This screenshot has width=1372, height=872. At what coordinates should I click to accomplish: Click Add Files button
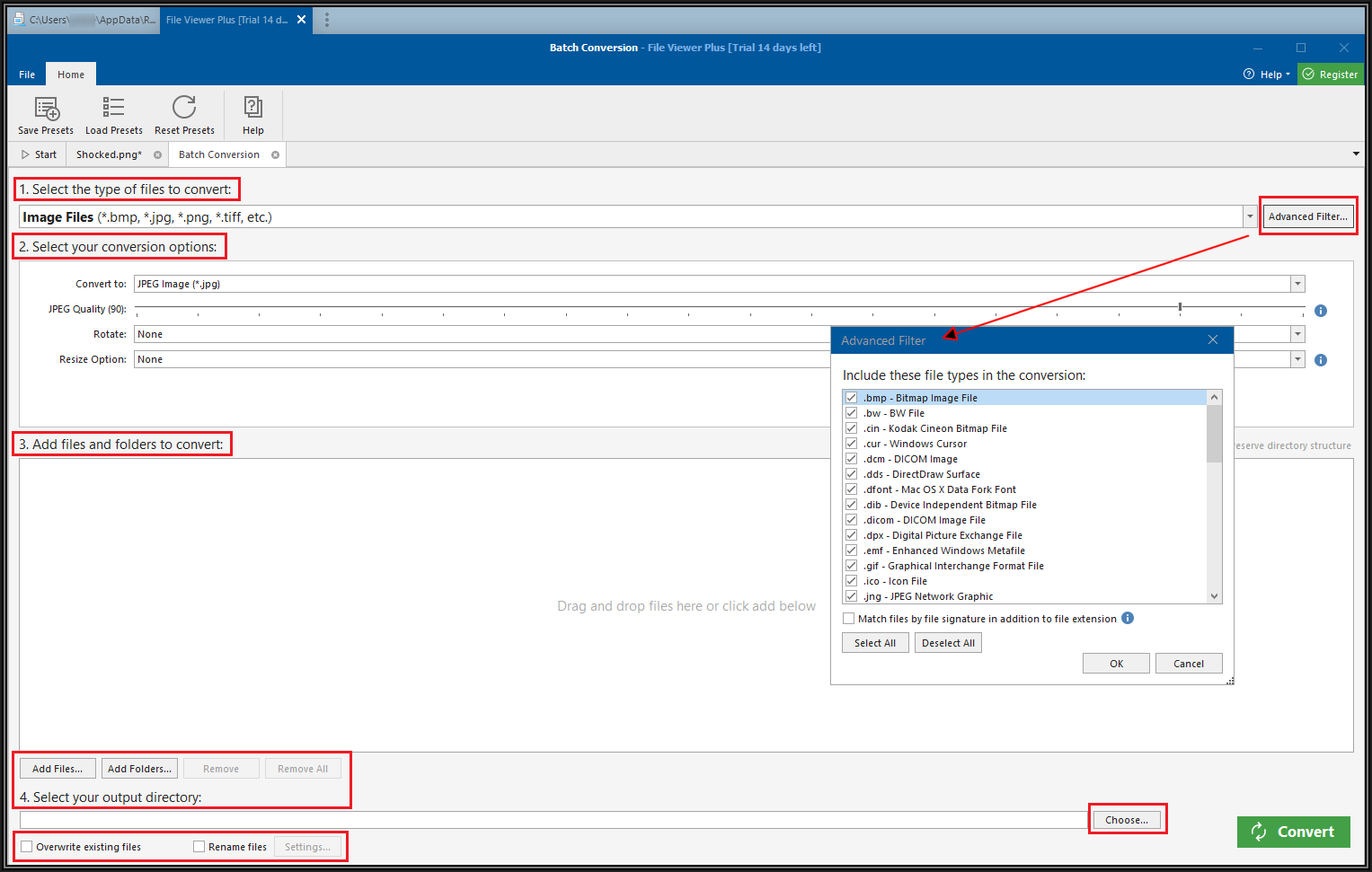click(58, 769)
